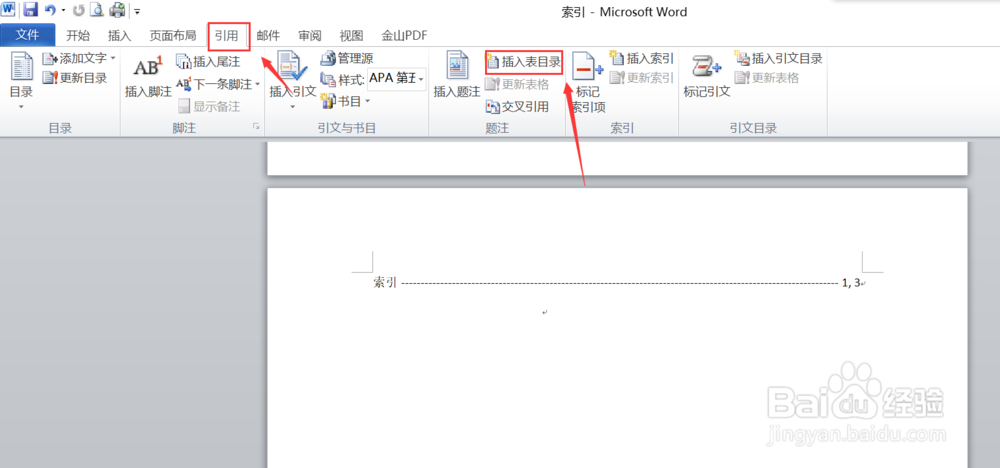The height and width of the screenshot is (468, 1000).
Task: Click the Redo icon in quick access toolbar
Action: coord(78,10)
